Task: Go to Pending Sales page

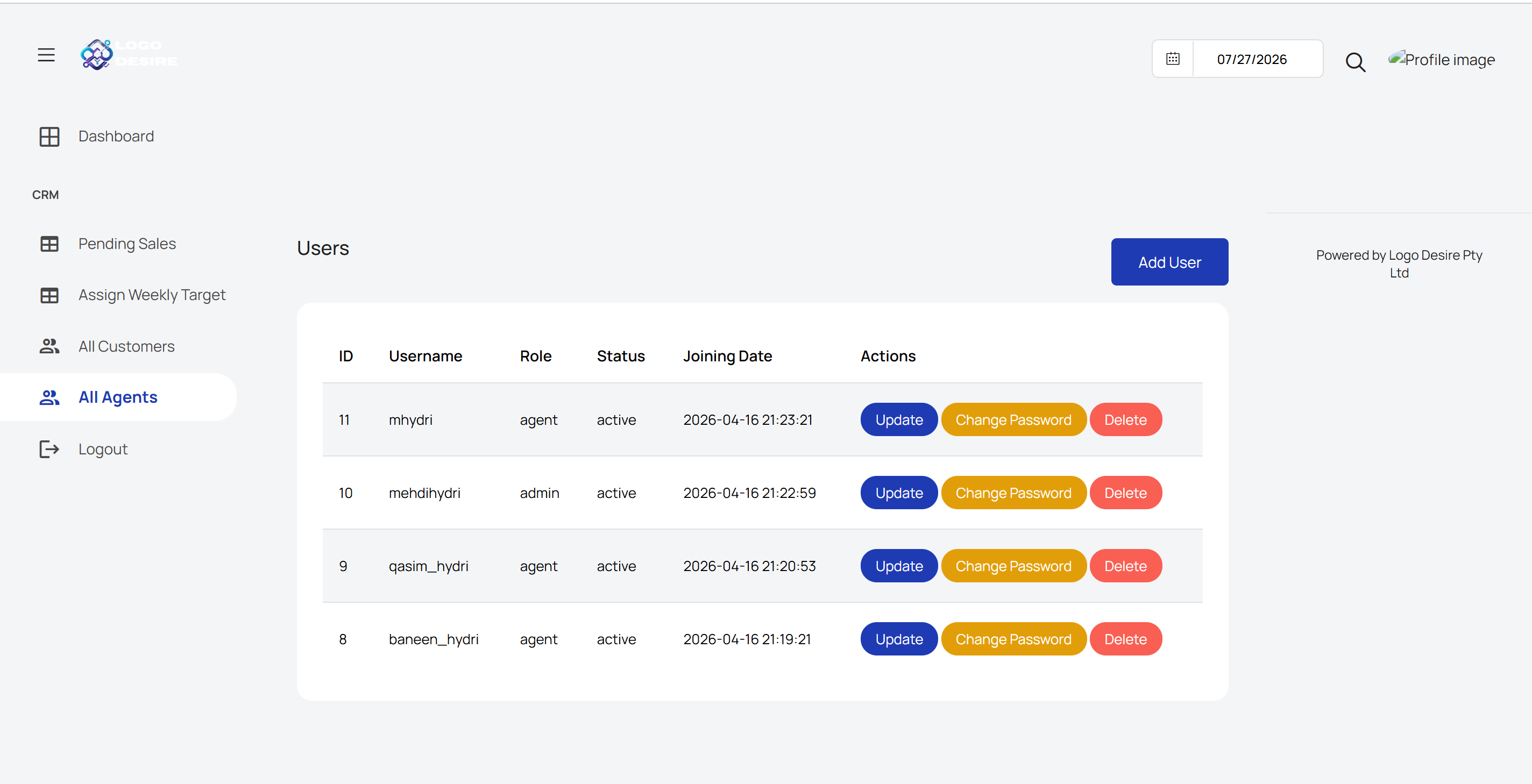Action: click(127, 244)
